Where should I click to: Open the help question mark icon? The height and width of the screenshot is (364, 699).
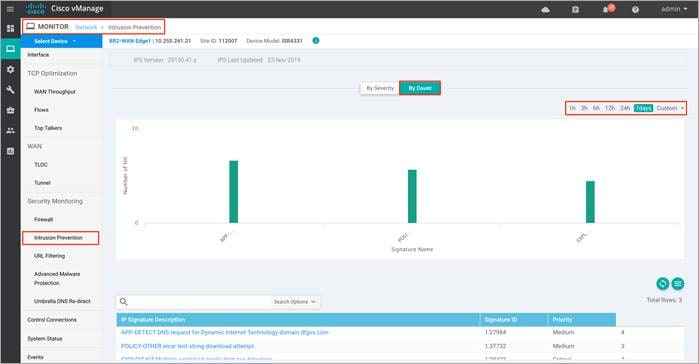click(635, 9)
